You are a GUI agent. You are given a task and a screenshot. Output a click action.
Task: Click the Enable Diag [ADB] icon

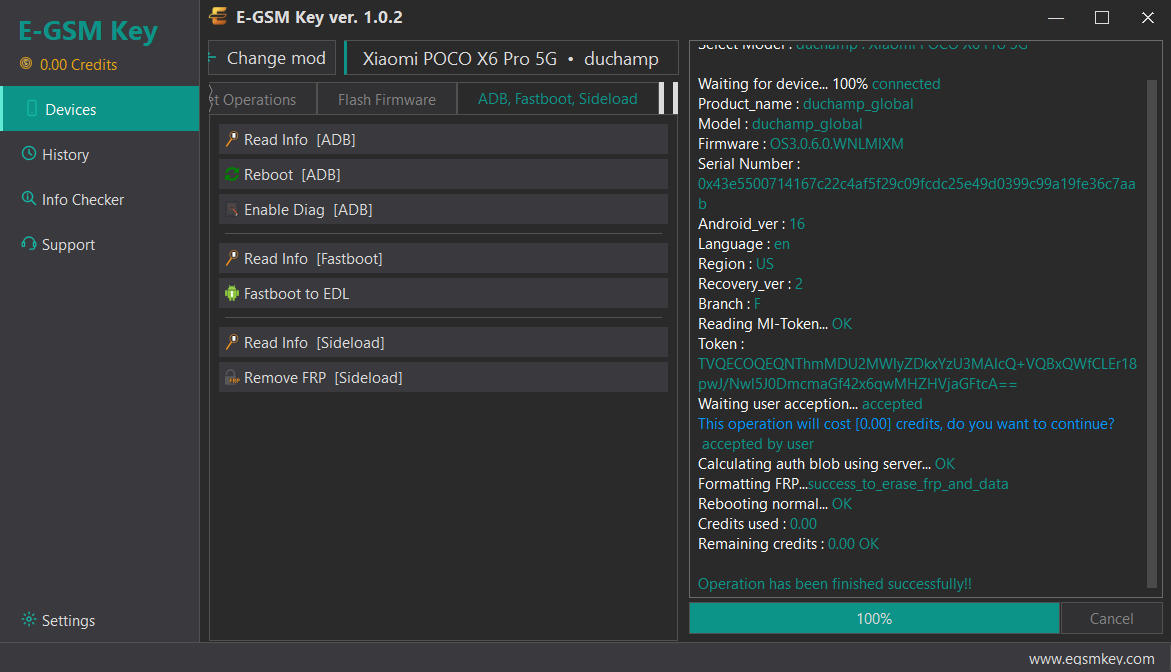pos(232,209)
